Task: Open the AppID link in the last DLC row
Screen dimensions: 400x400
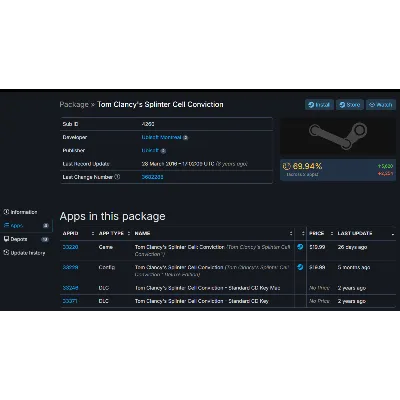Action: point(70,301)
